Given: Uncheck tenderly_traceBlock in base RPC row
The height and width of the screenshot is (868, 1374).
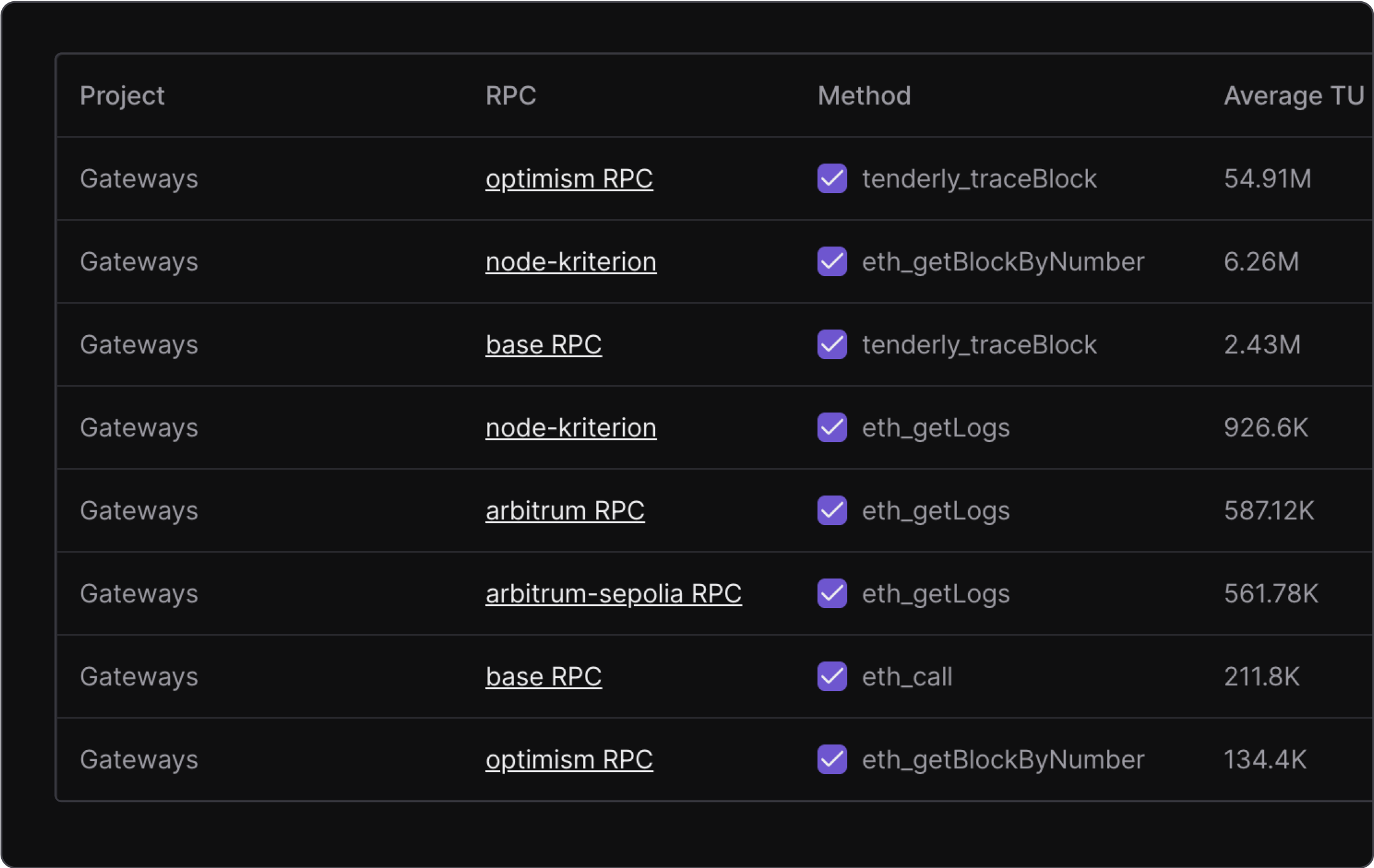Looking at the screenshot, I should 832,344.
